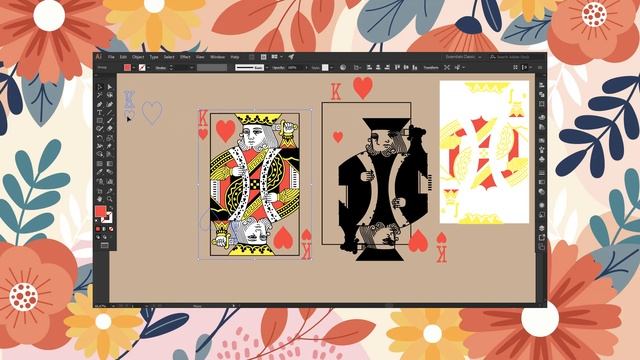Select the Rectangle tool
The image size is (640, 360).
click(100, 120)
